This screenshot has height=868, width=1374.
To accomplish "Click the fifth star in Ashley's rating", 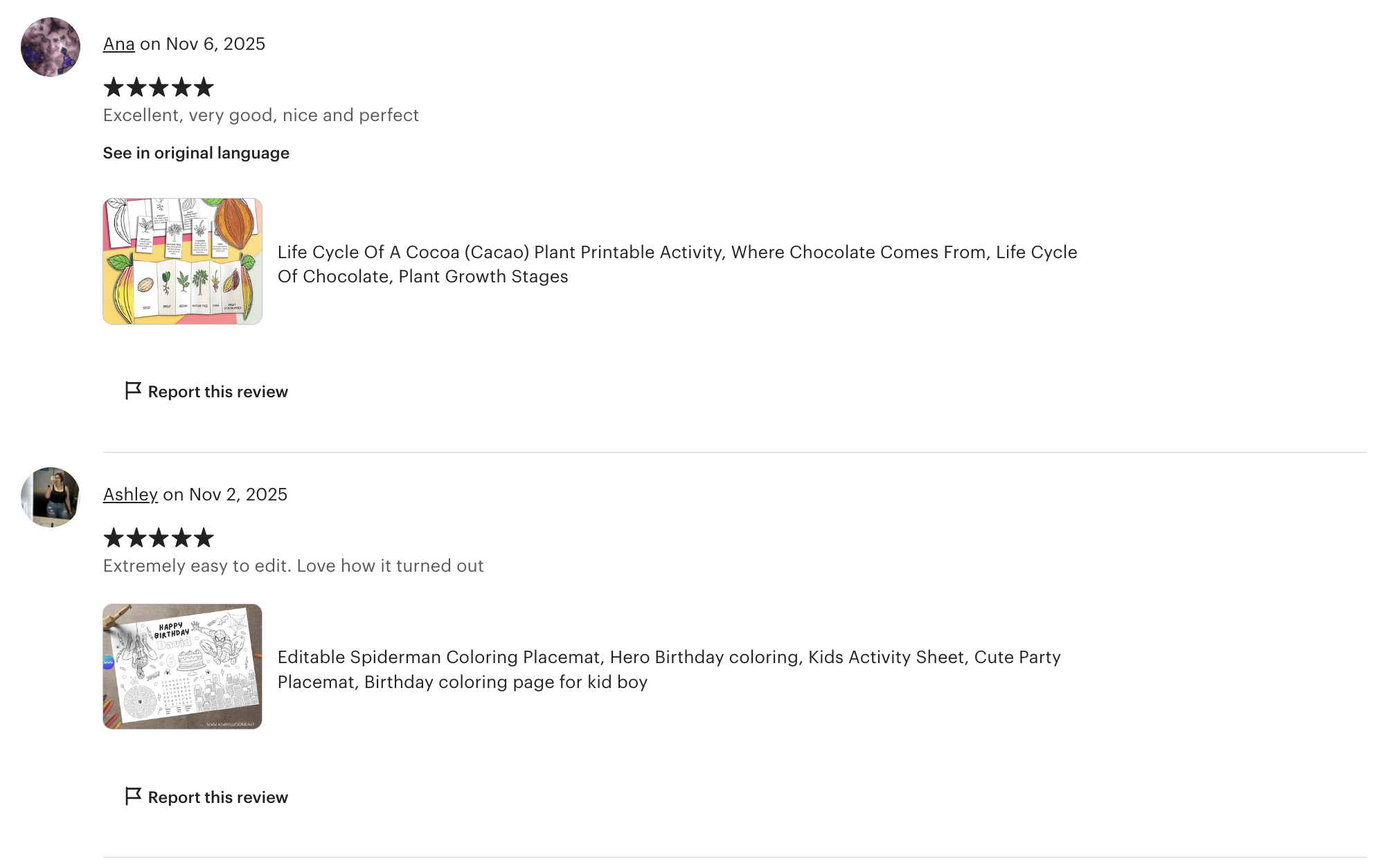I will (x=204, y=538).
